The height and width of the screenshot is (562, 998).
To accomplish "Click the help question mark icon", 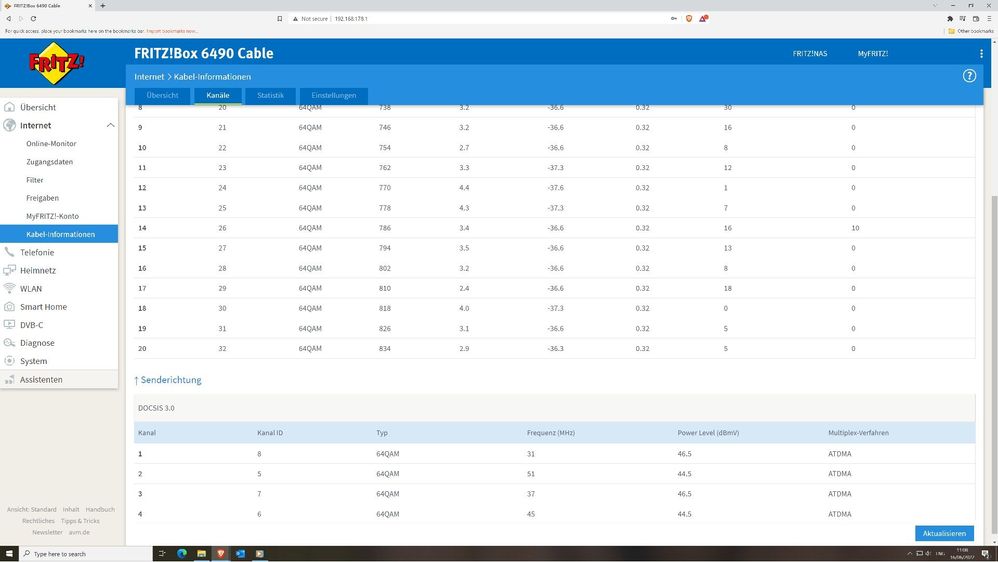I will click(968, 76).
